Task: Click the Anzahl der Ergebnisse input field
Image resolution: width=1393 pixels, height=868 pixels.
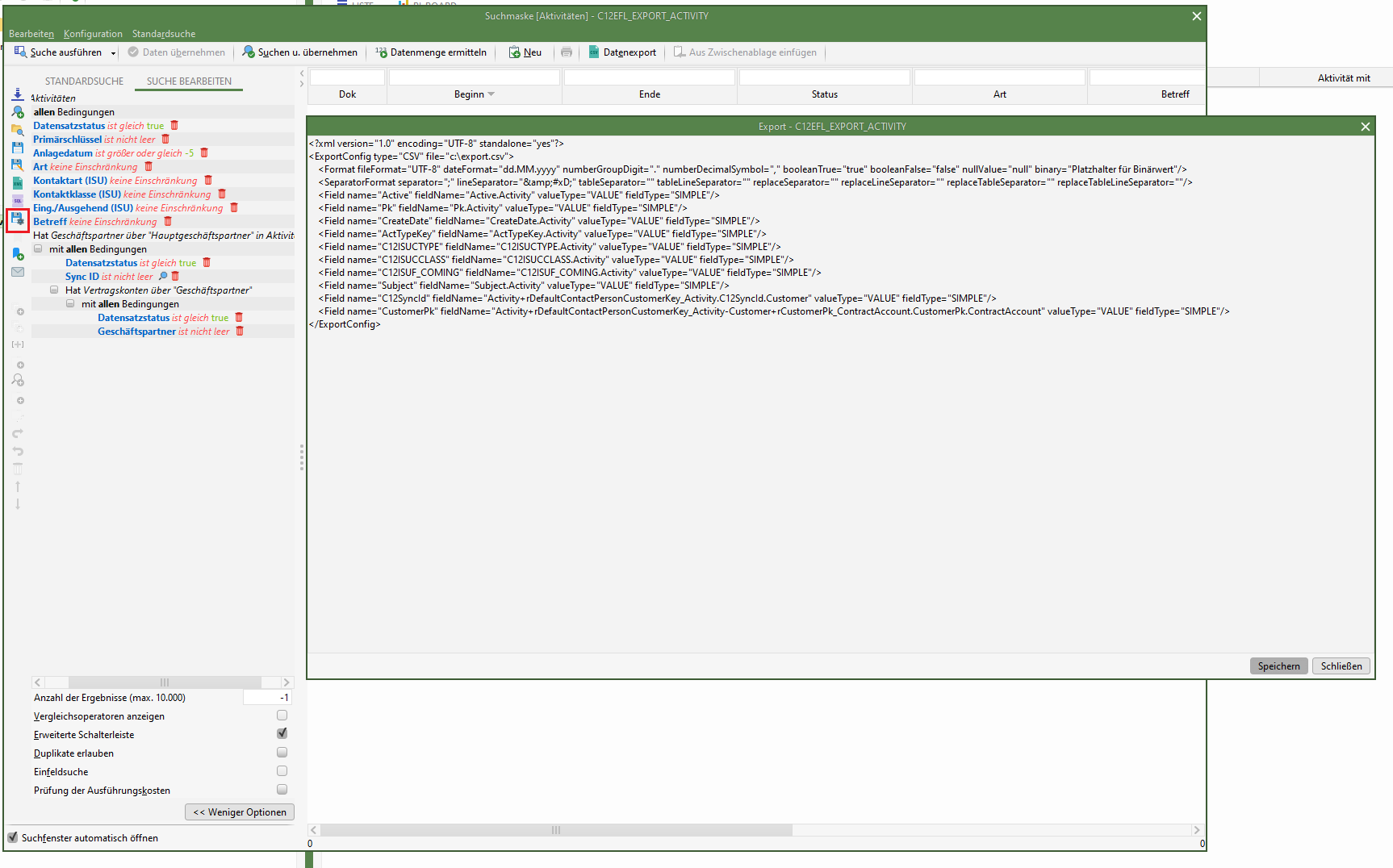Action: (266, 698)
